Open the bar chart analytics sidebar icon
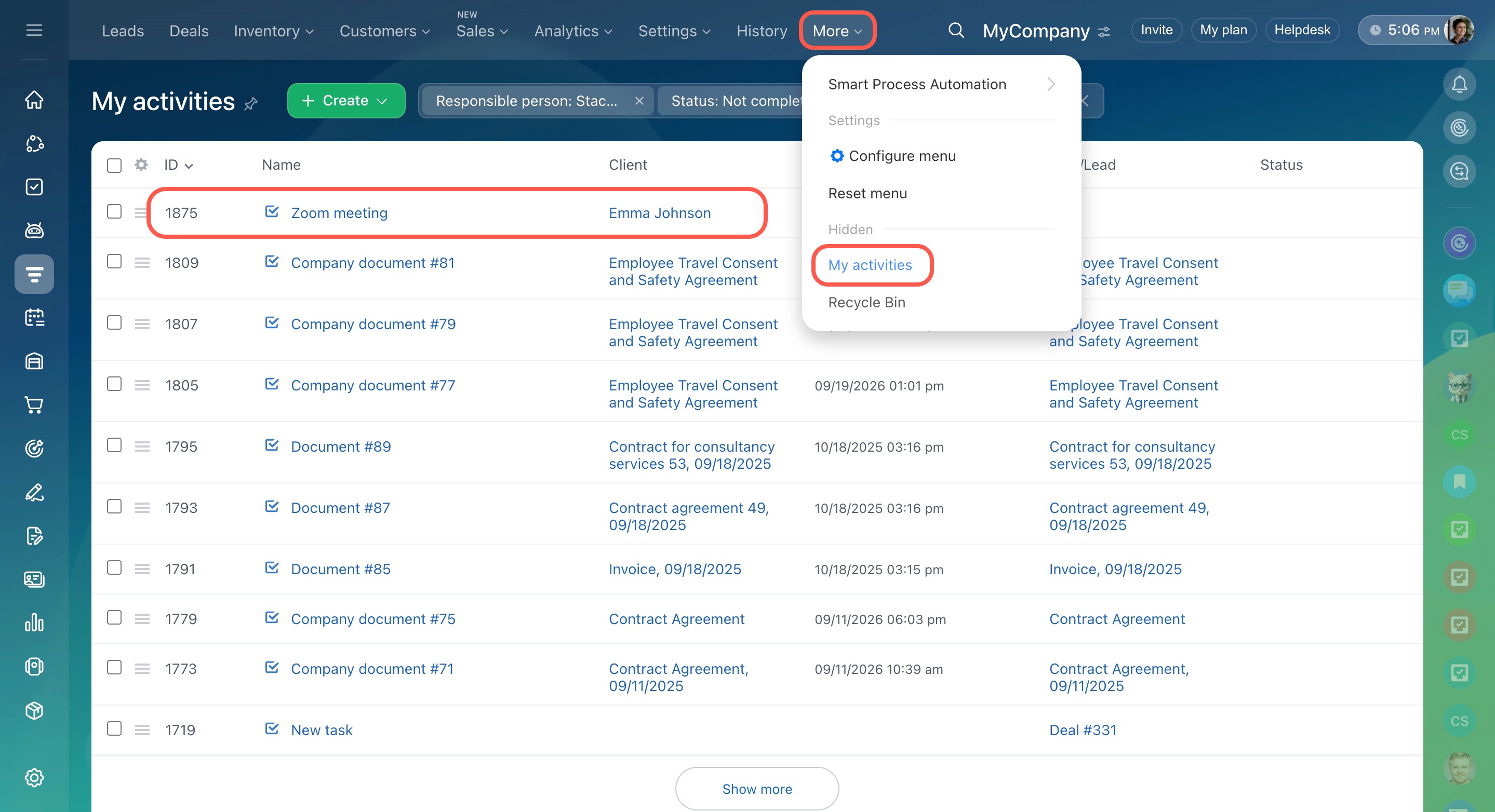The width and height of the screenshot is (1495, 812). coord(34,622)
